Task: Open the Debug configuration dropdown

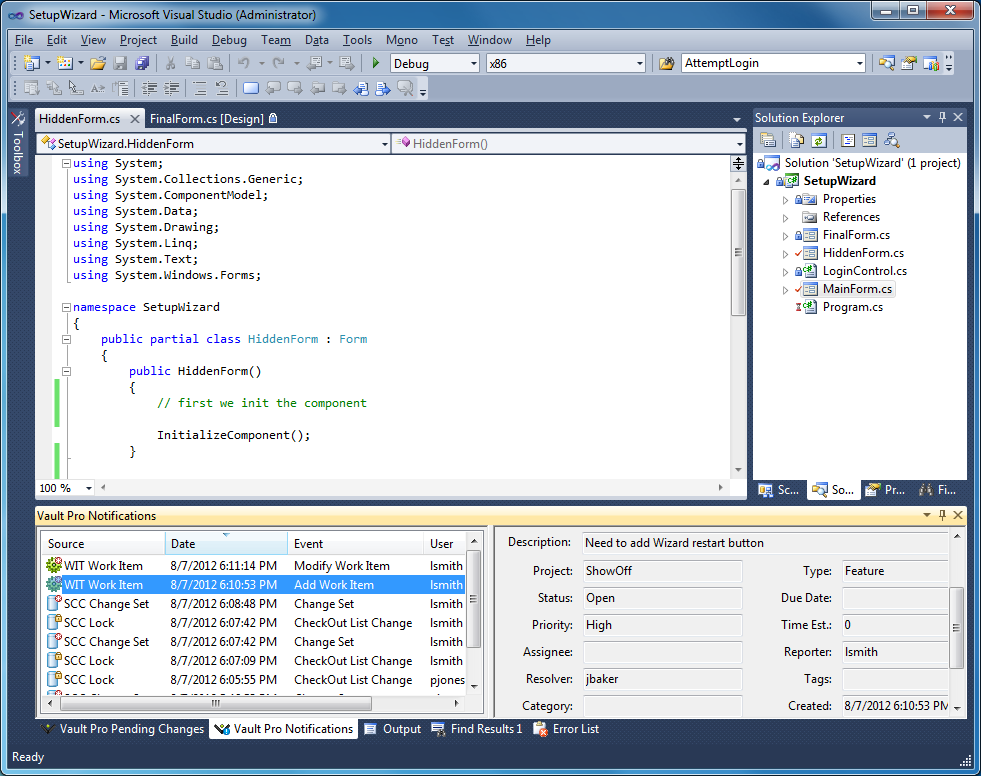Action: click(x=473, y=64)
